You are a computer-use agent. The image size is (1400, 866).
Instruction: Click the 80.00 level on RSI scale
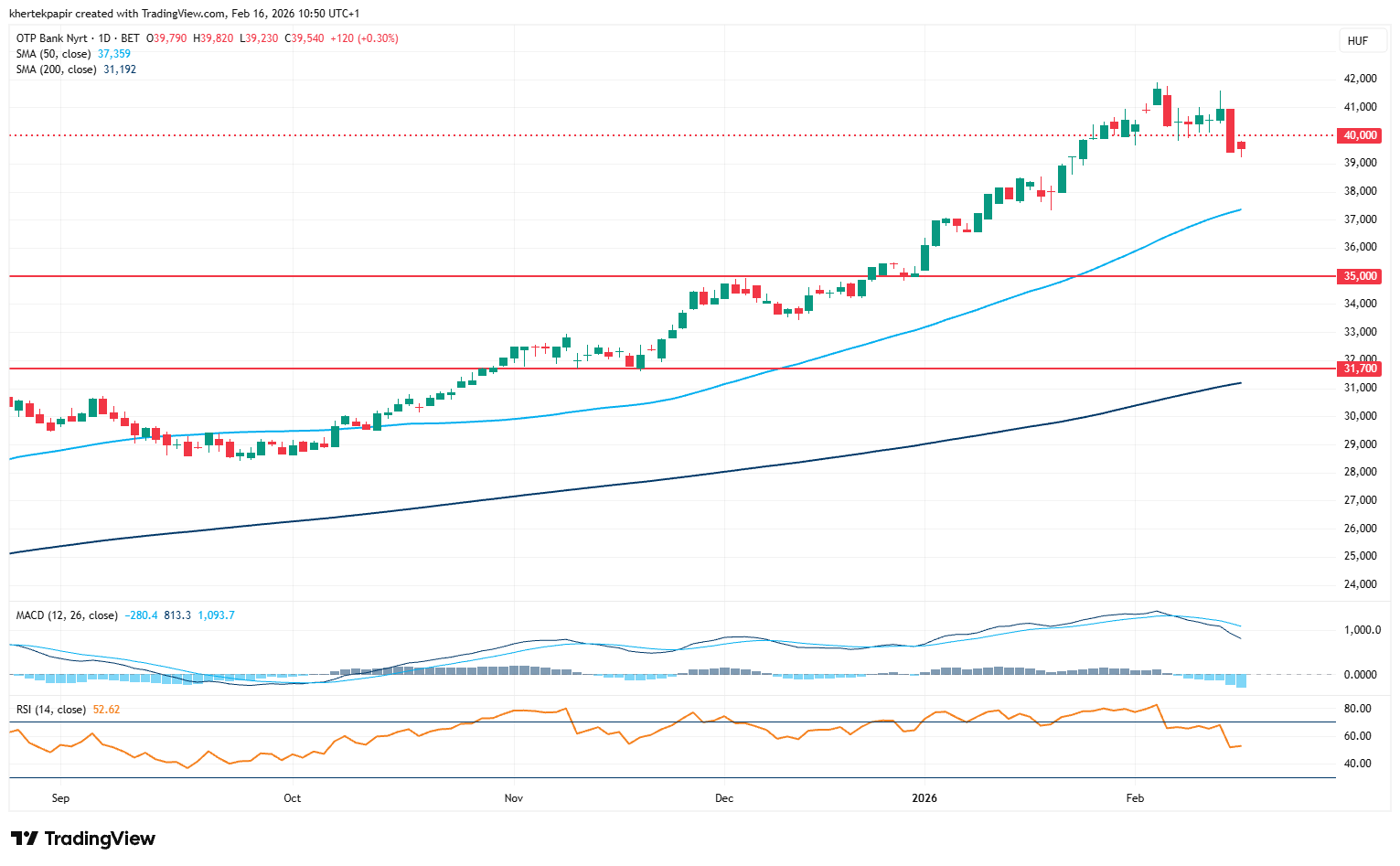tap(1357, 709)
